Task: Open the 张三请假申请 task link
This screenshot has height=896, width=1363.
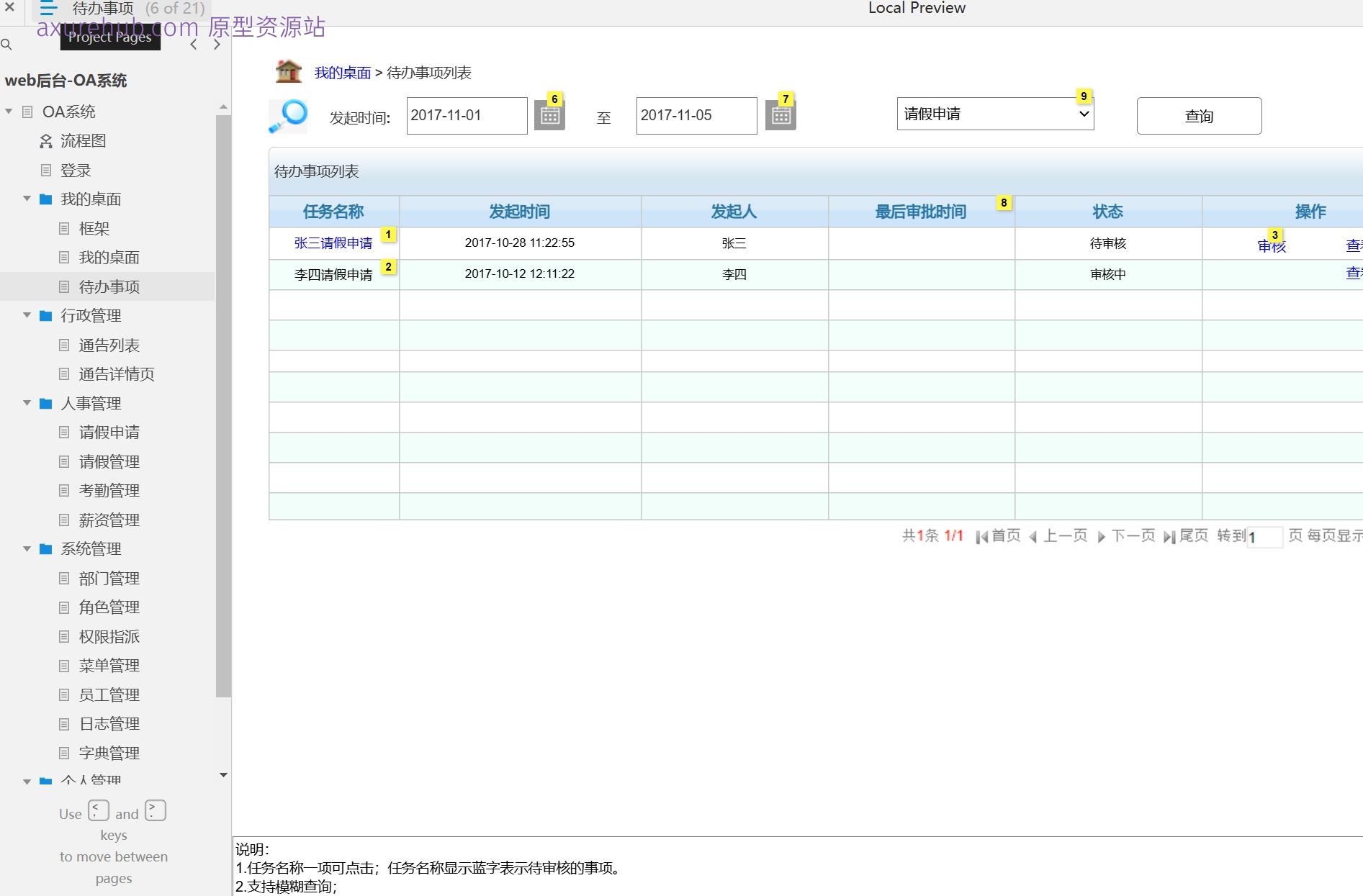Action: click(x=333, y=243)
